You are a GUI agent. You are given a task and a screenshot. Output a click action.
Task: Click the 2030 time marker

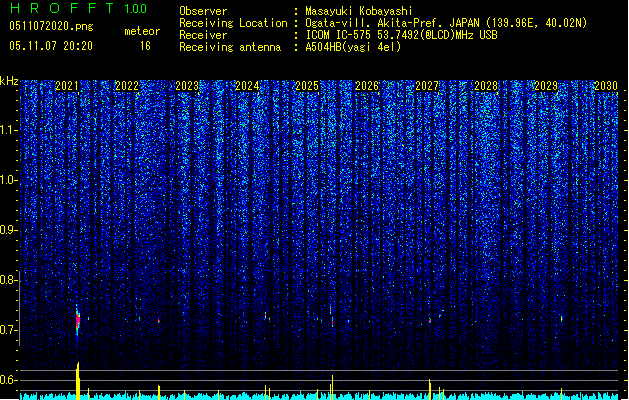(x=606, y=86)
